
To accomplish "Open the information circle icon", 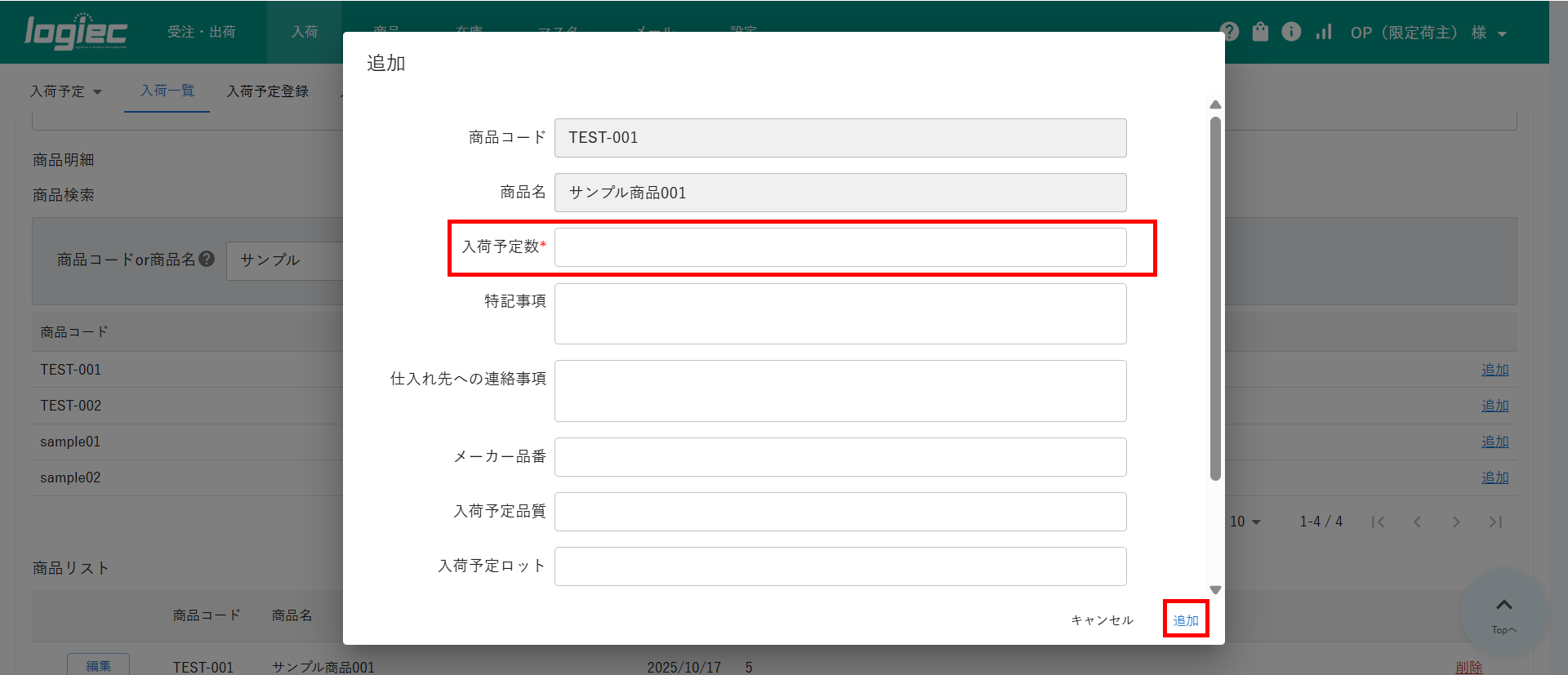I will tap(1291, 32).
